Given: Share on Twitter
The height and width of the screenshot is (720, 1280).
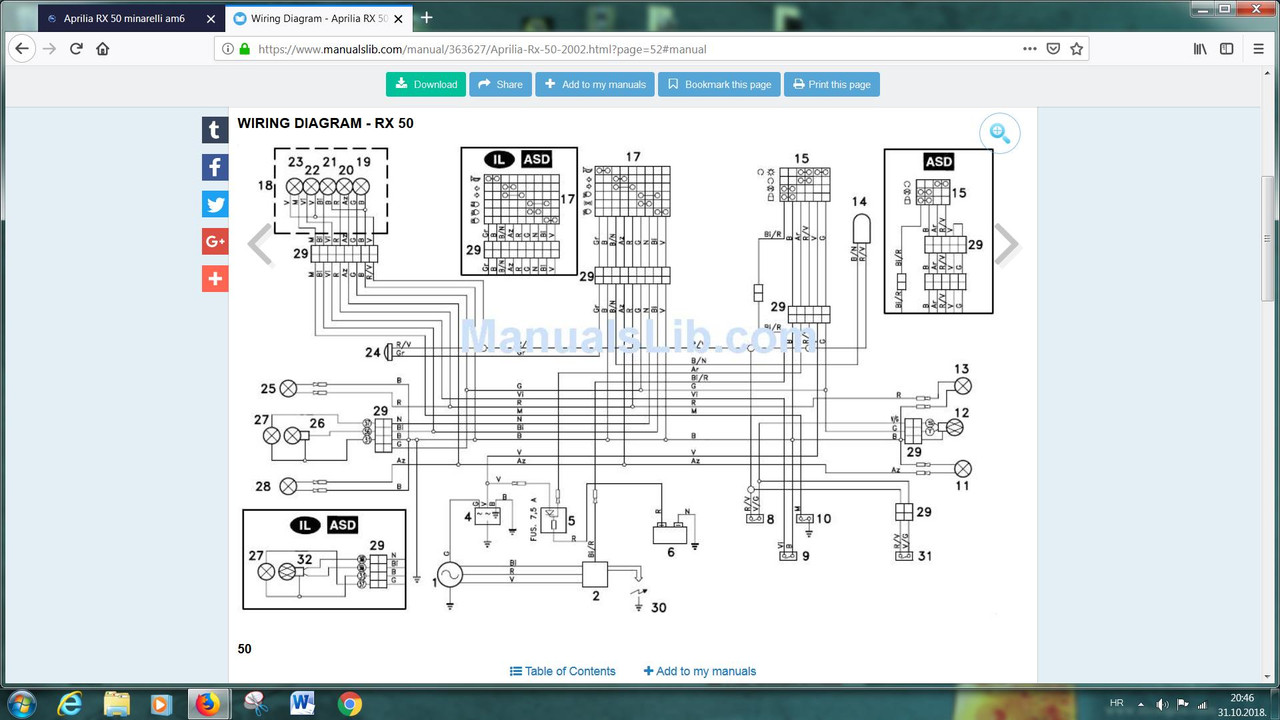Looking at the screenshot, I should tap(215, 204).
